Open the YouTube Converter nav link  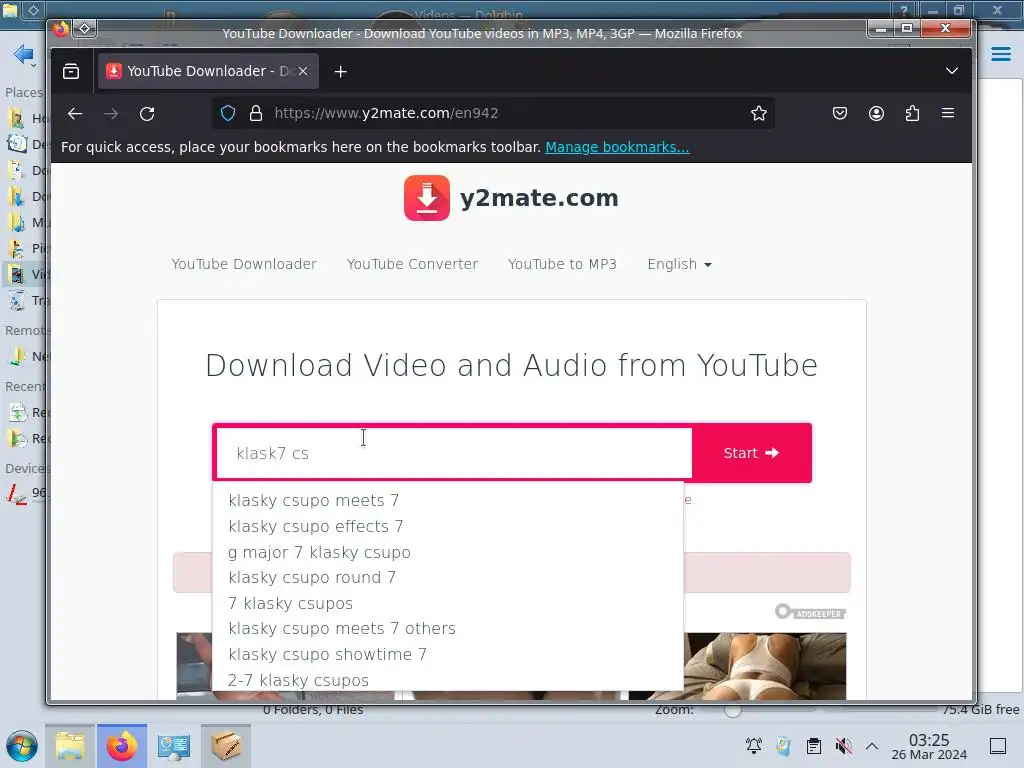coord(412,264)
